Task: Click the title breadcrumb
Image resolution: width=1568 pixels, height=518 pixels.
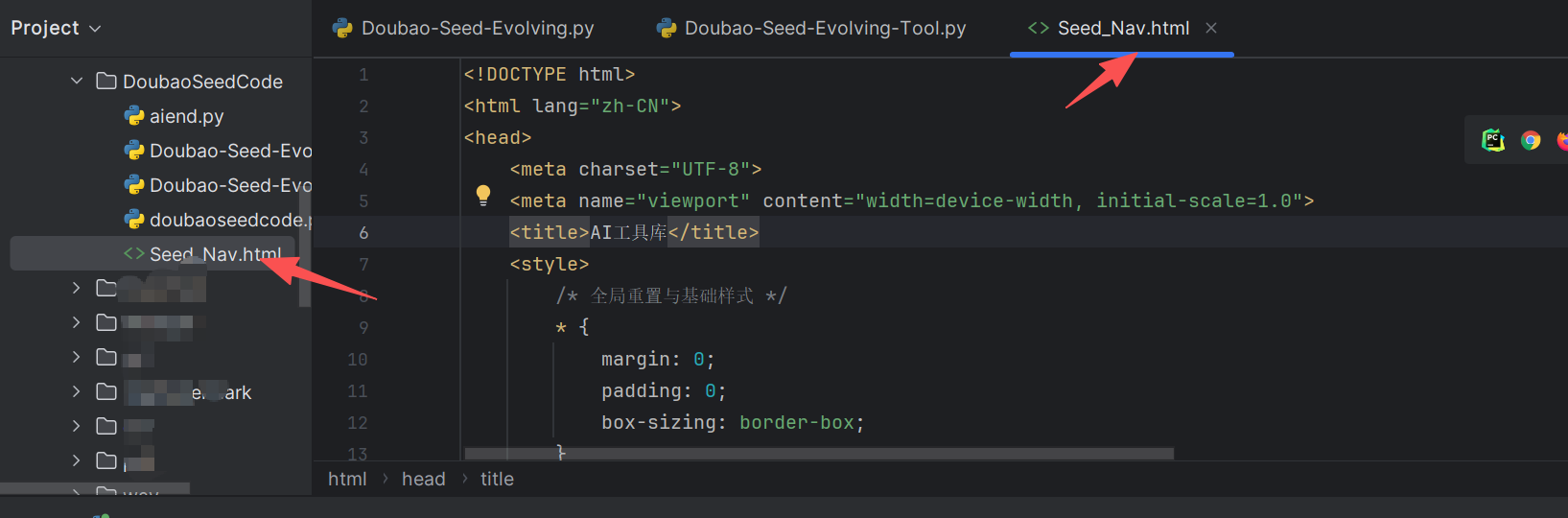Action: click(497, 479)
